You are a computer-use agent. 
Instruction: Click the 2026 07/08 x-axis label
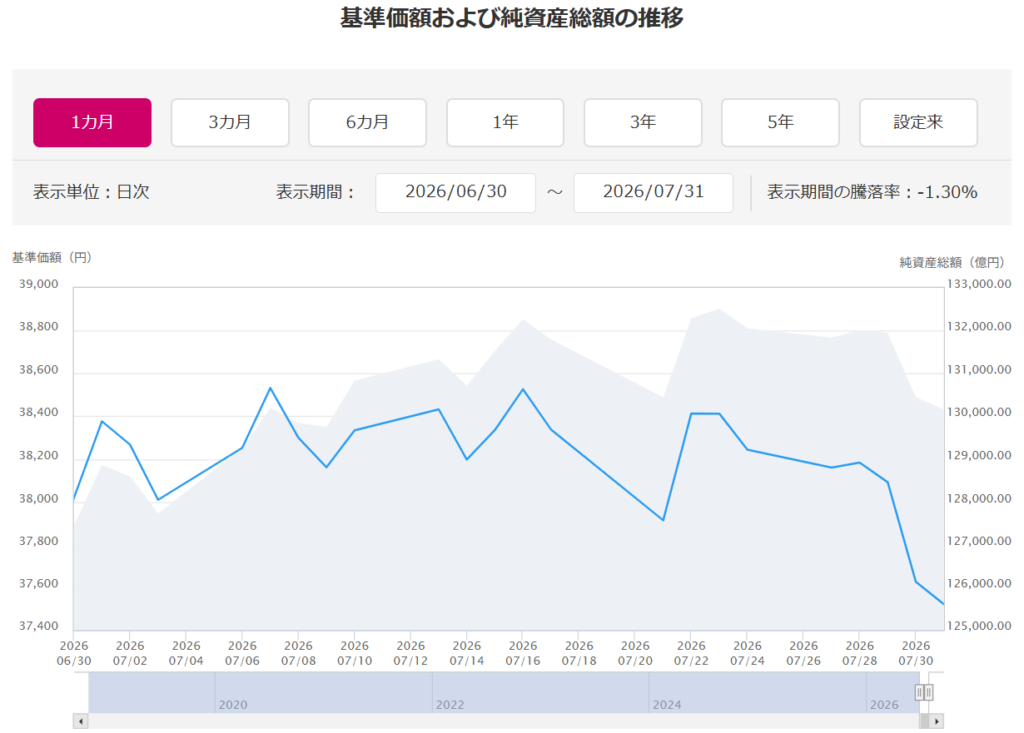pos(298,653)
